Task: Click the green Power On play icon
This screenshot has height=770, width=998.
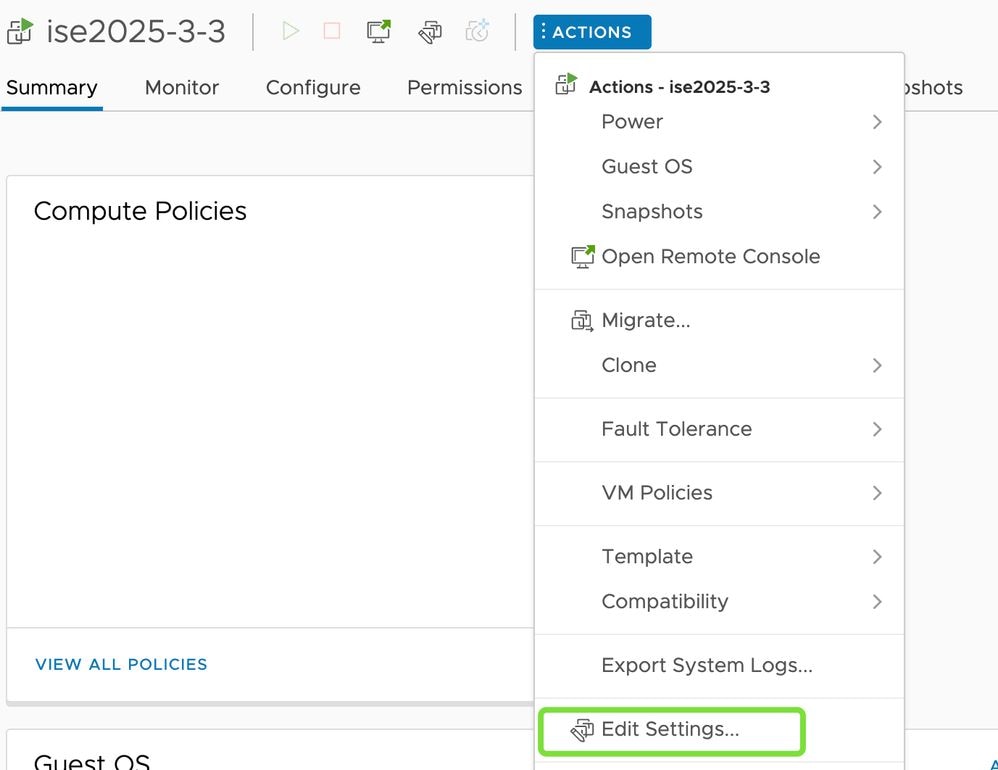Action: pos(290,32)
